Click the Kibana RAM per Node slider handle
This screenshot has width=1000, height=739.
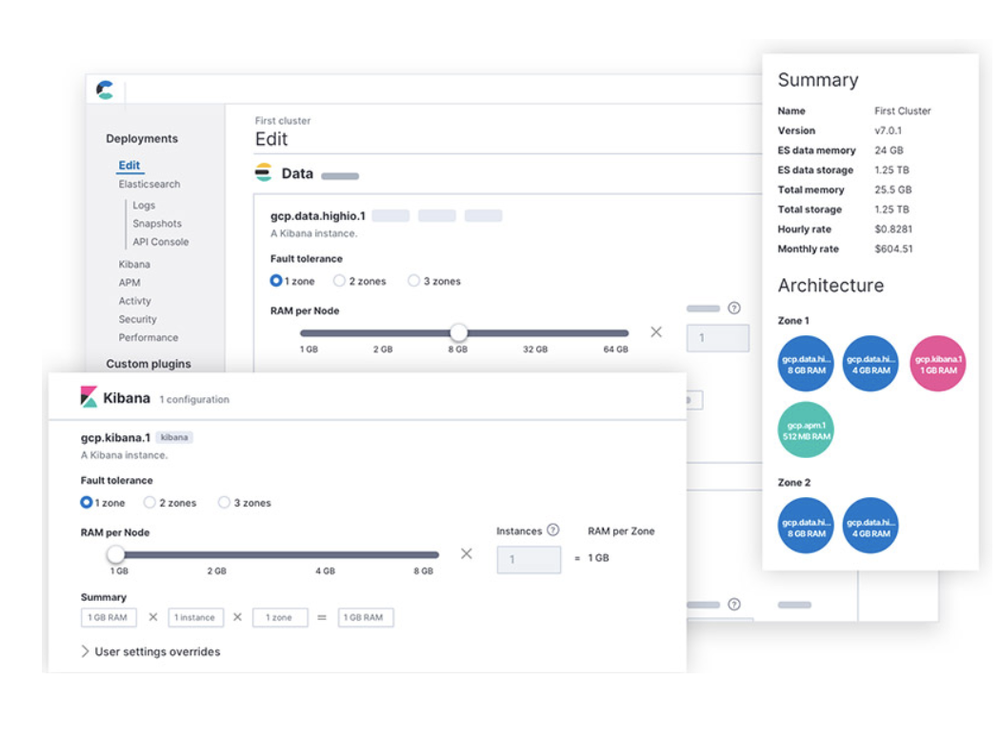(x=115, y=554)
